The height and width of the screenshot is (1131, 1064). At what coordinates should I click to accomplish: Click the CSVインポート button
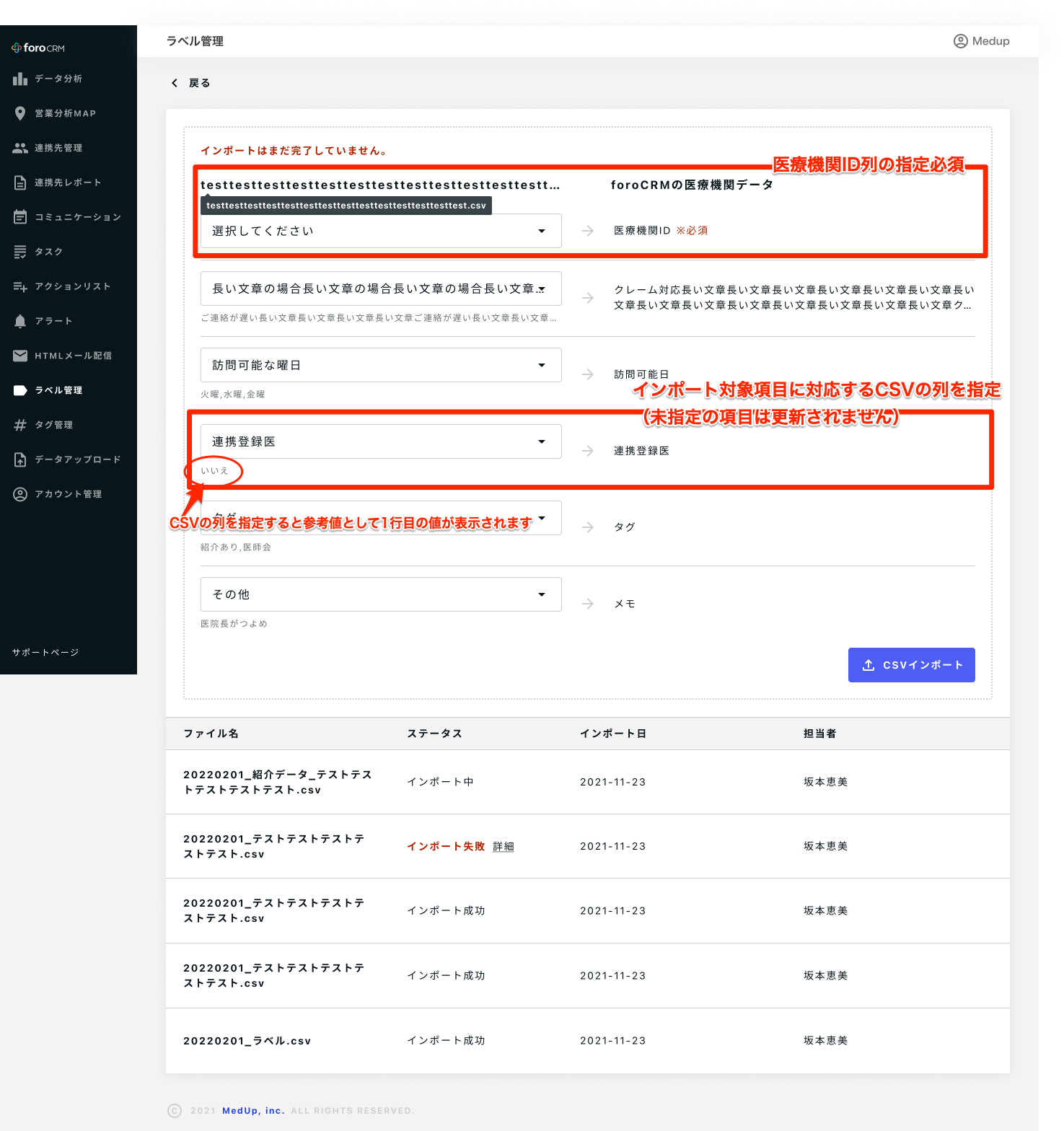click(911, 665)
